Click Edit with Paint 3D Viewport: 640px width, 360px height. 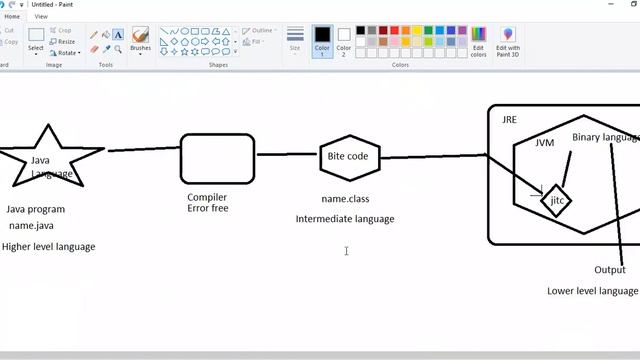(x=508, y=42)
